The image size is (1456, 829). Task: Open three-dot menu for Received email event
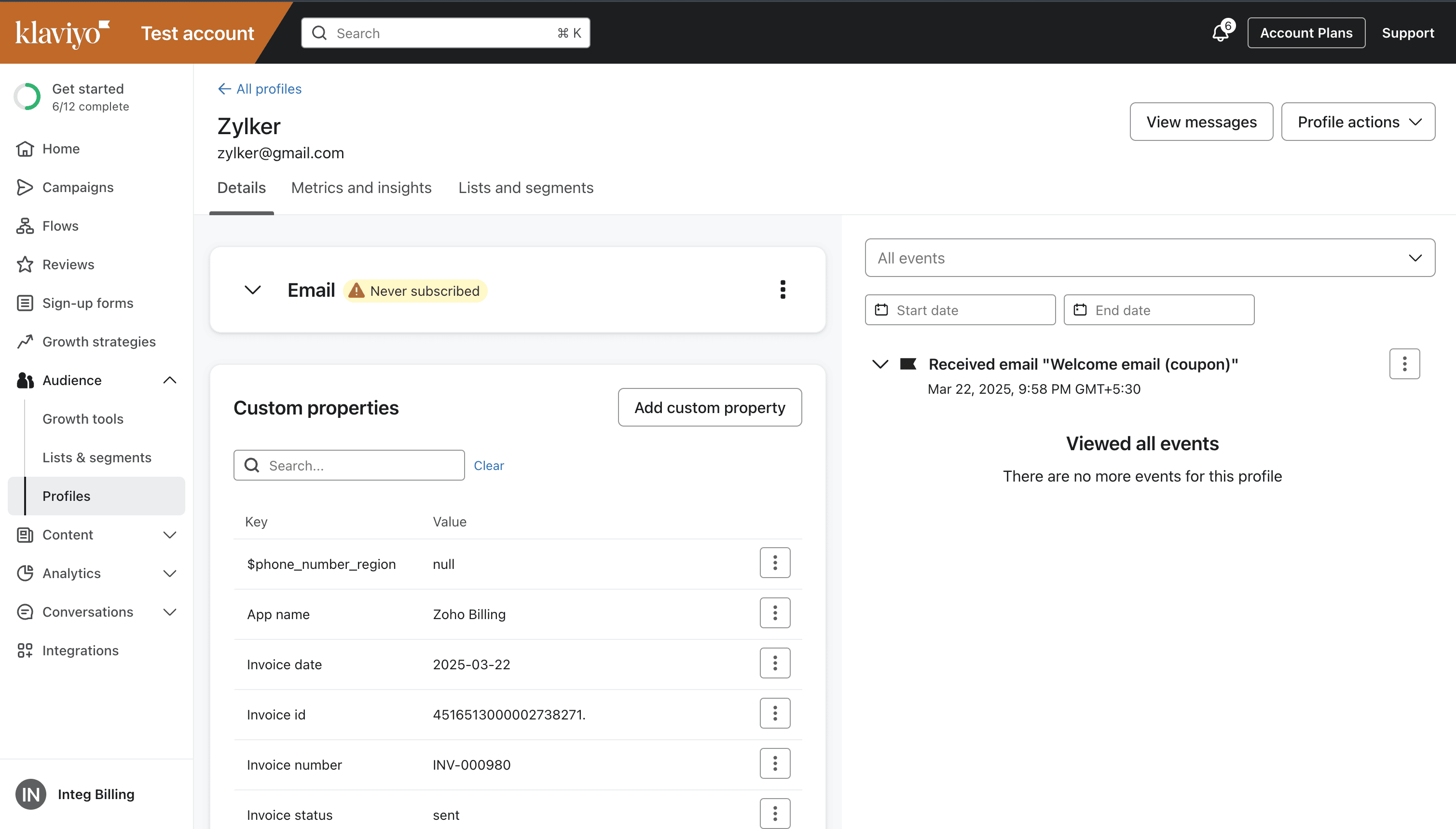(1404, 364)
